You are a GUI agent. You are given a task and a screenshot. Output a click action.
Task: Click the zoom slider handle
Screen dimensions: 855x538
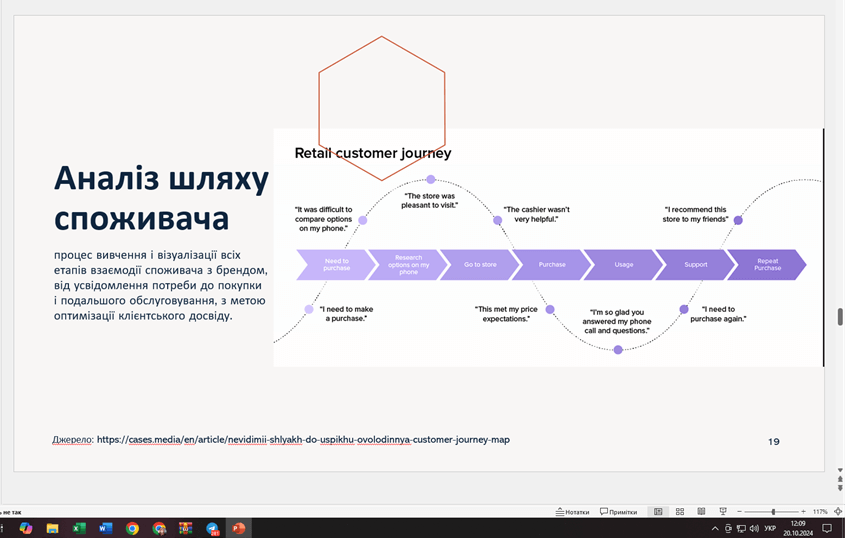772,511
